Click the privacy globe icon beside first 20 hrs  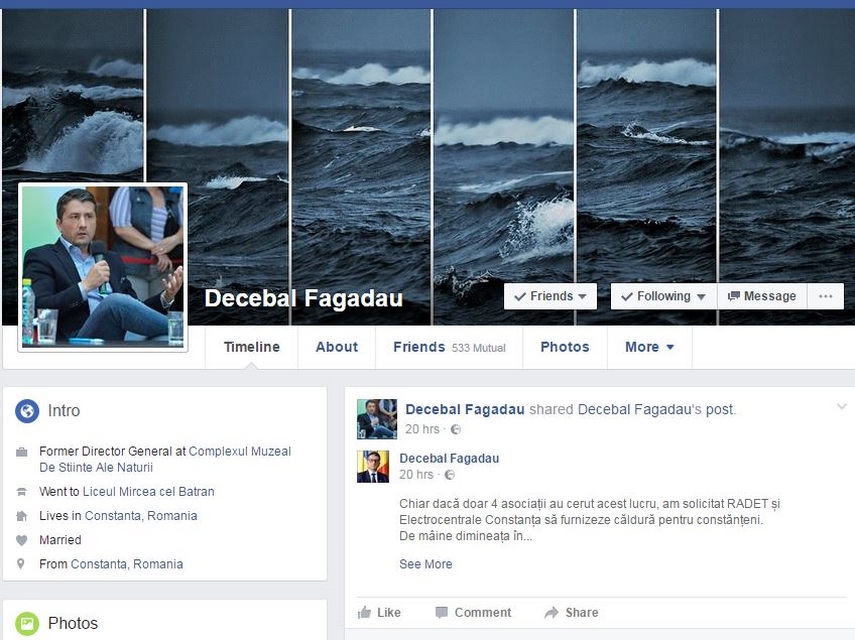[x=456, y=429]
